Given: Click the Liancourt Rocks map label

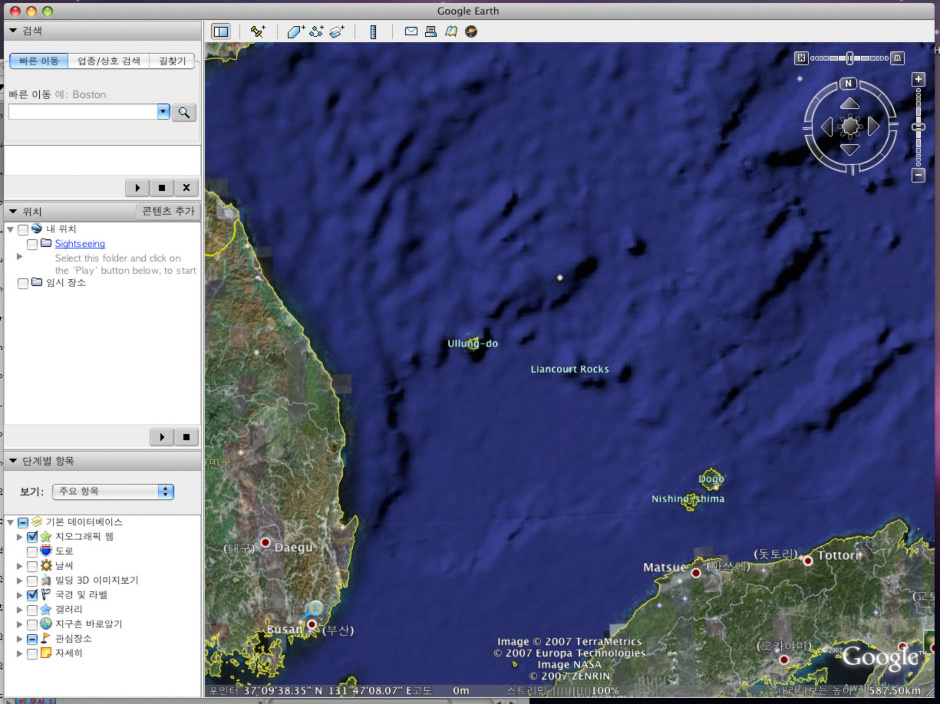Looking at the screenshot, I should pyautogui.click(x=570, y=369).
